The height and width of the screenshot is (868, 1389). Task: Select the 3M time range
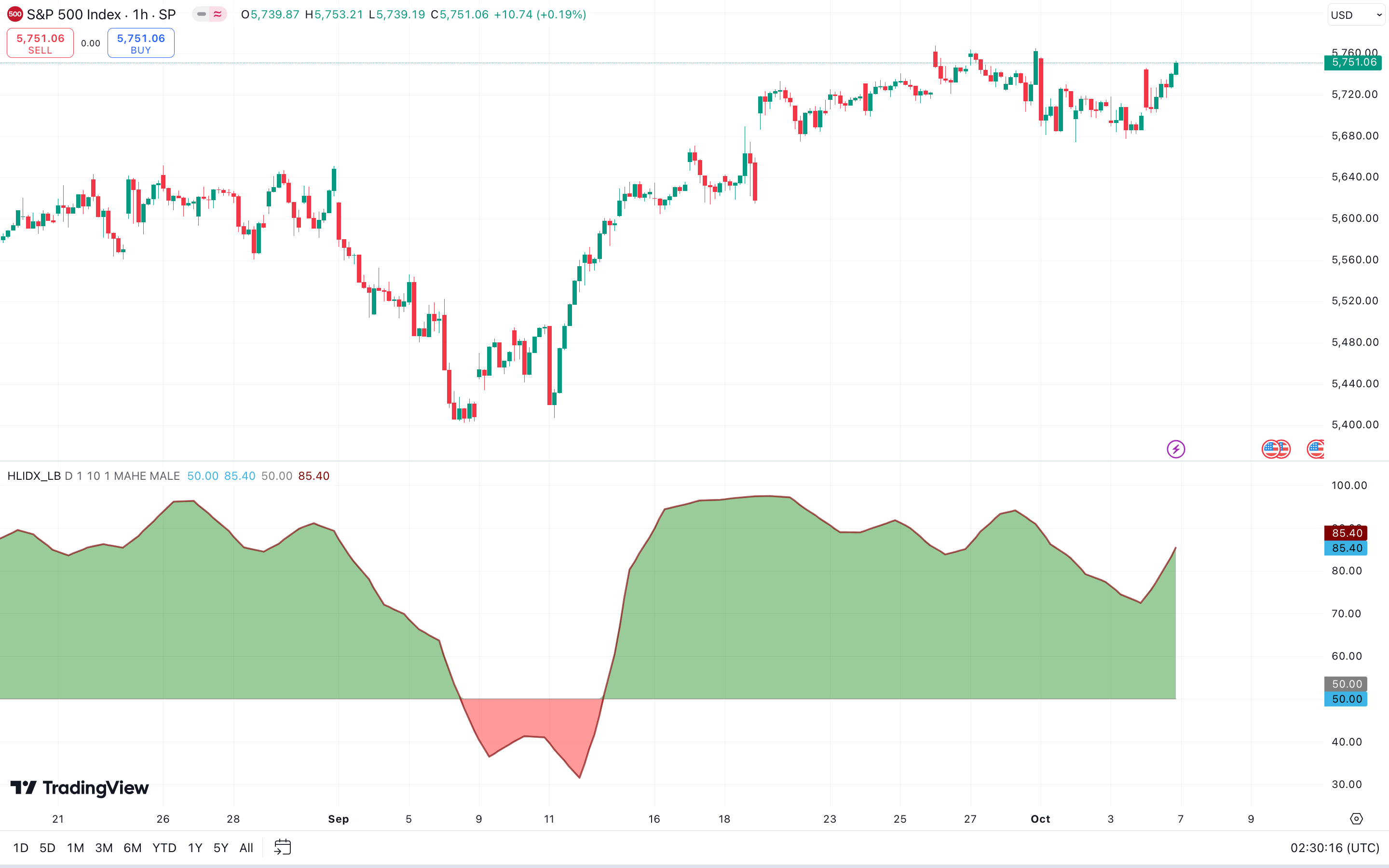coord(103,848)
